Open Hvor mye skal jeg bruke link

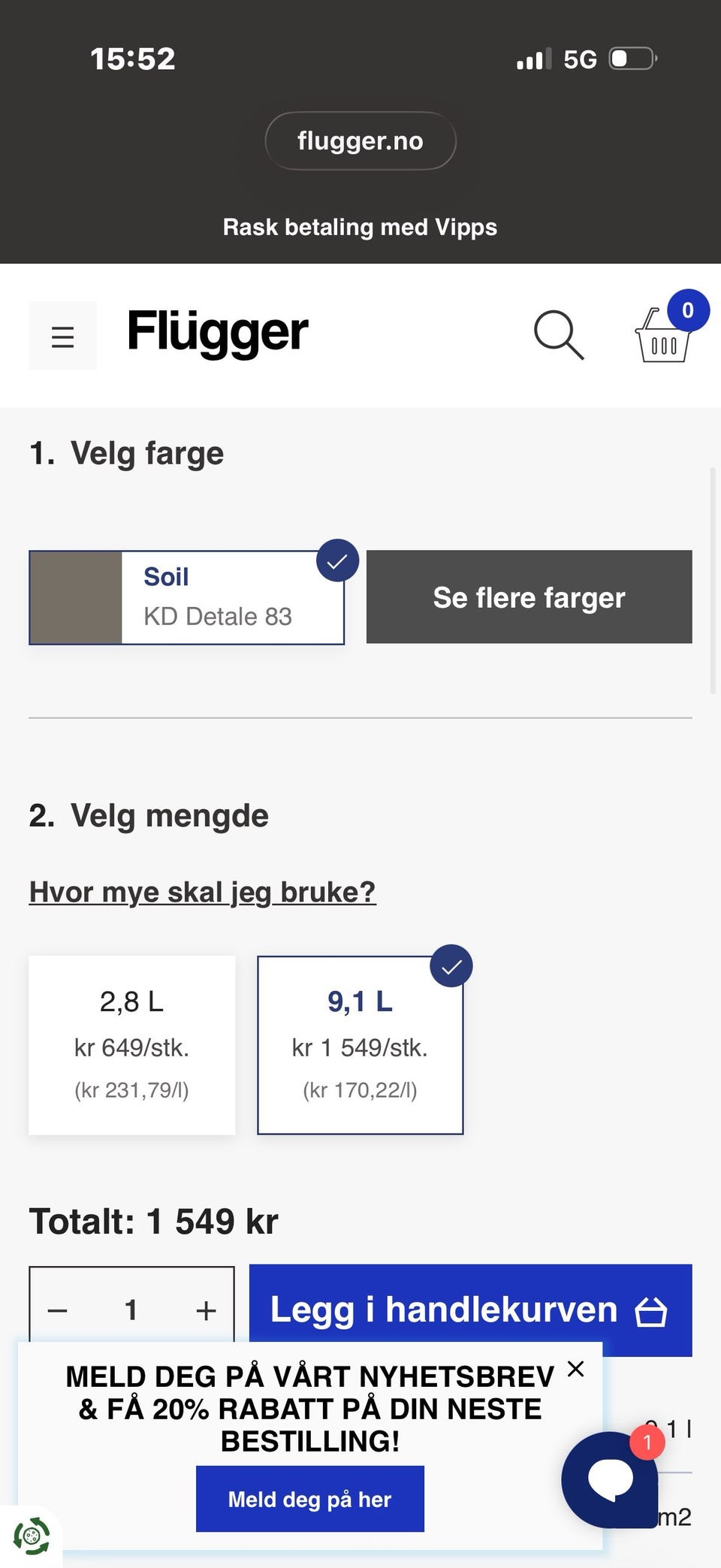[202, 892]
